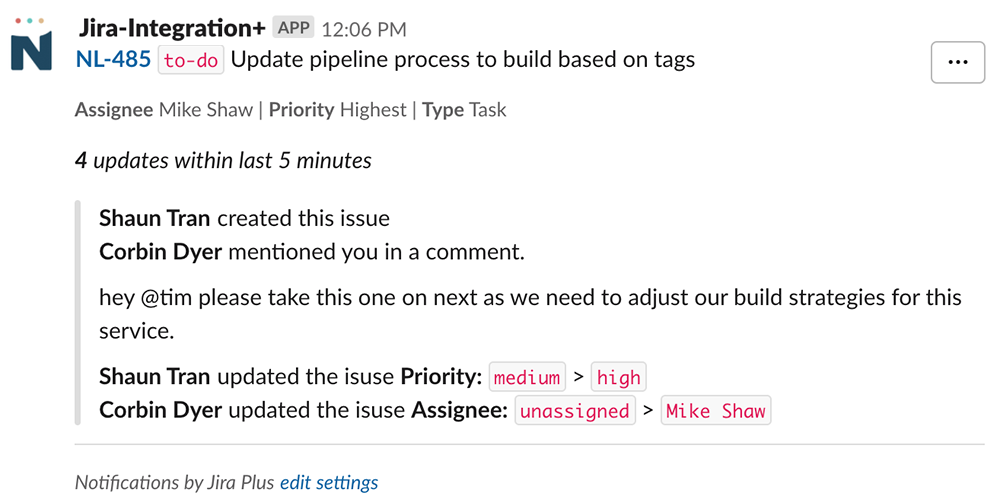Select the issue title about pipeline process
Image resolution: width=1000 pixels, height=500 pixels.
463,60
